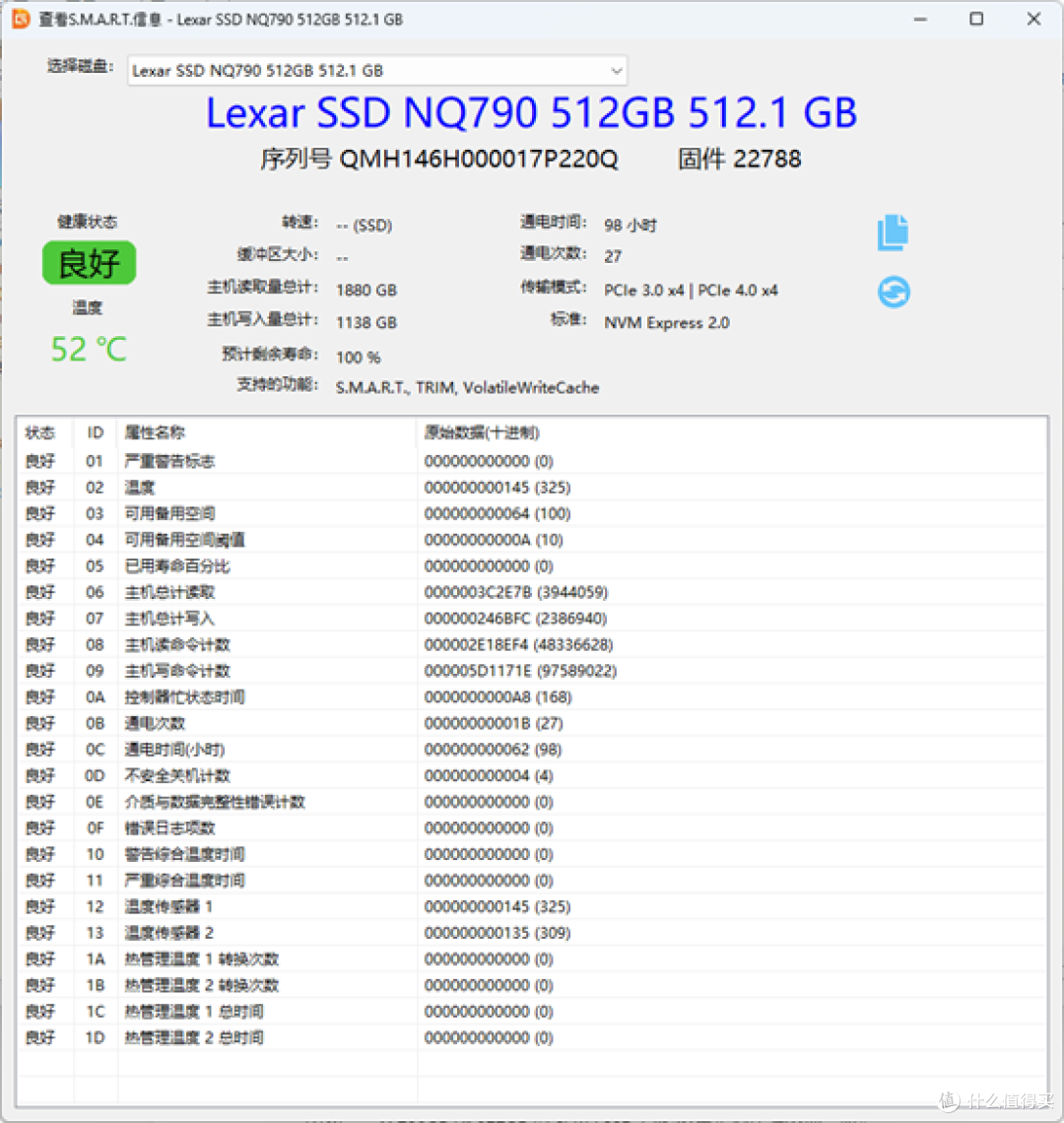This screenshot has height=1123, width=1064.
Task: Click raw value 000005D1171E (97589022)
Action: 520,671
